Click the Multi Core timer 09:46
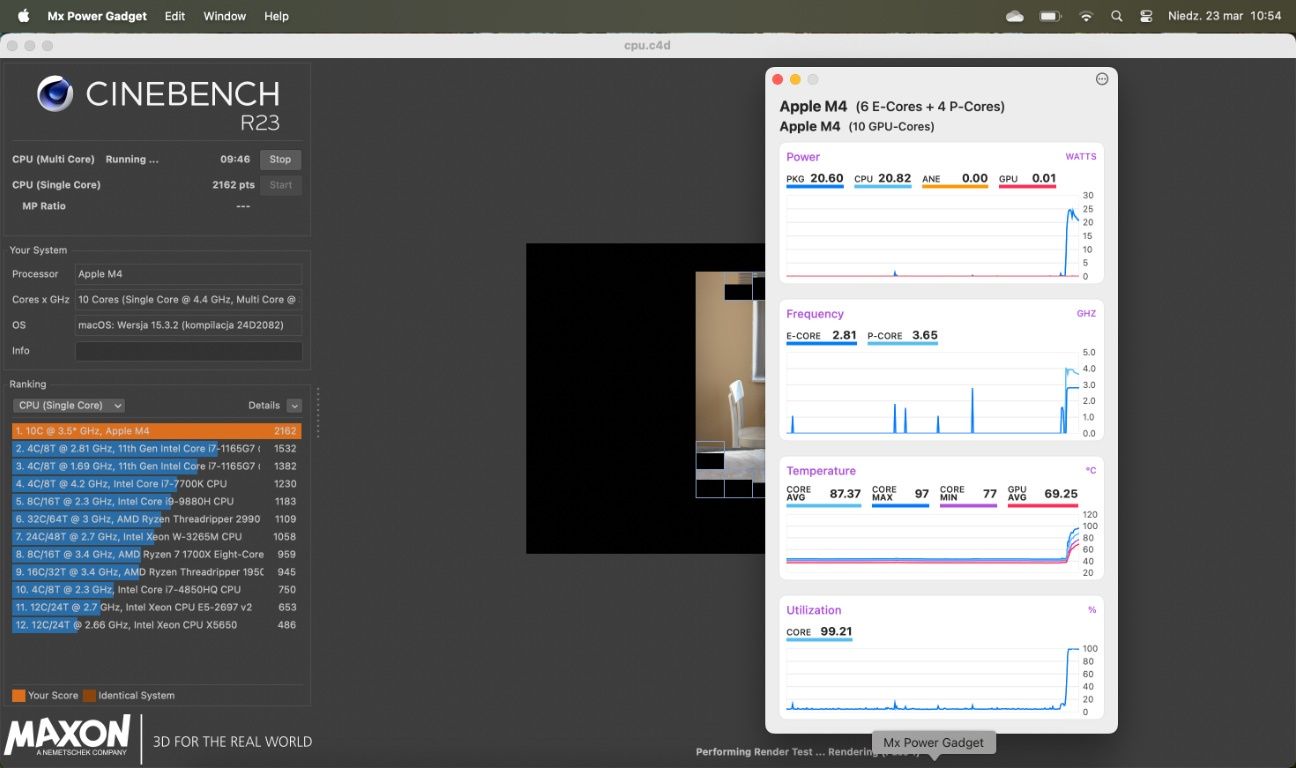1296x768 pixels. click(235, 159)
